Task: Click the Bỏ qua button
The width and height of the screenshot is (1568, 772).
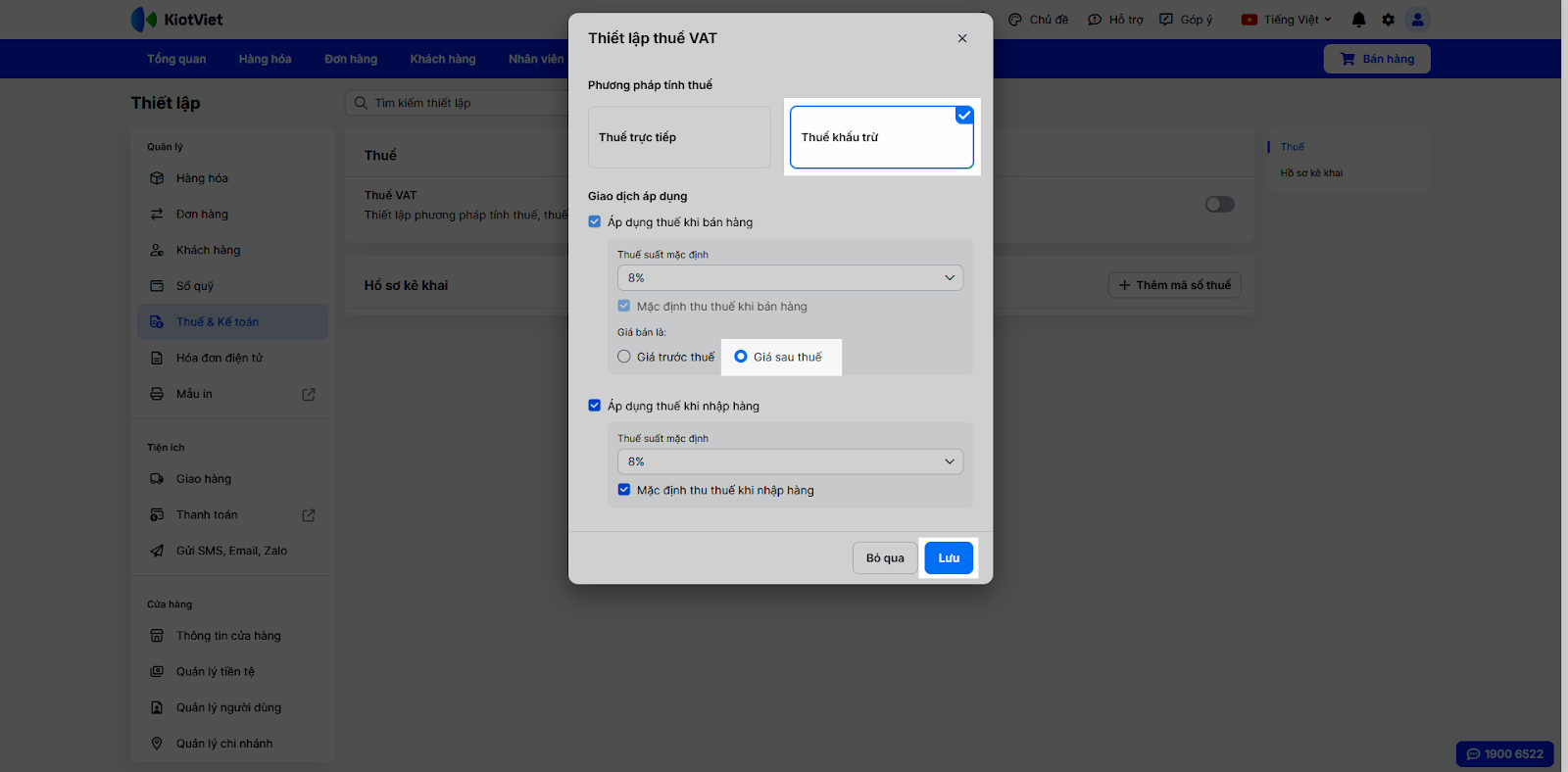Action: pos(885,558)
